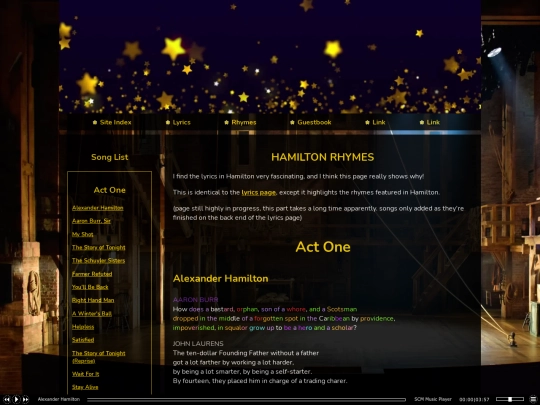Open A Winter's Ball song link
The image size is (540, 405).
point(92,313)
